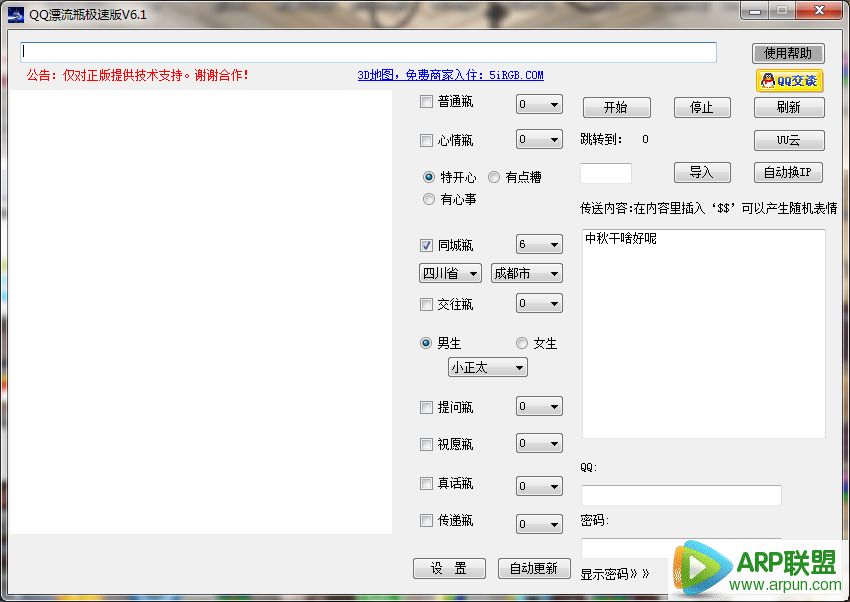850x602 pixels.
Task: Click the 停止 stop button
Action: click(x=702, y=107)
